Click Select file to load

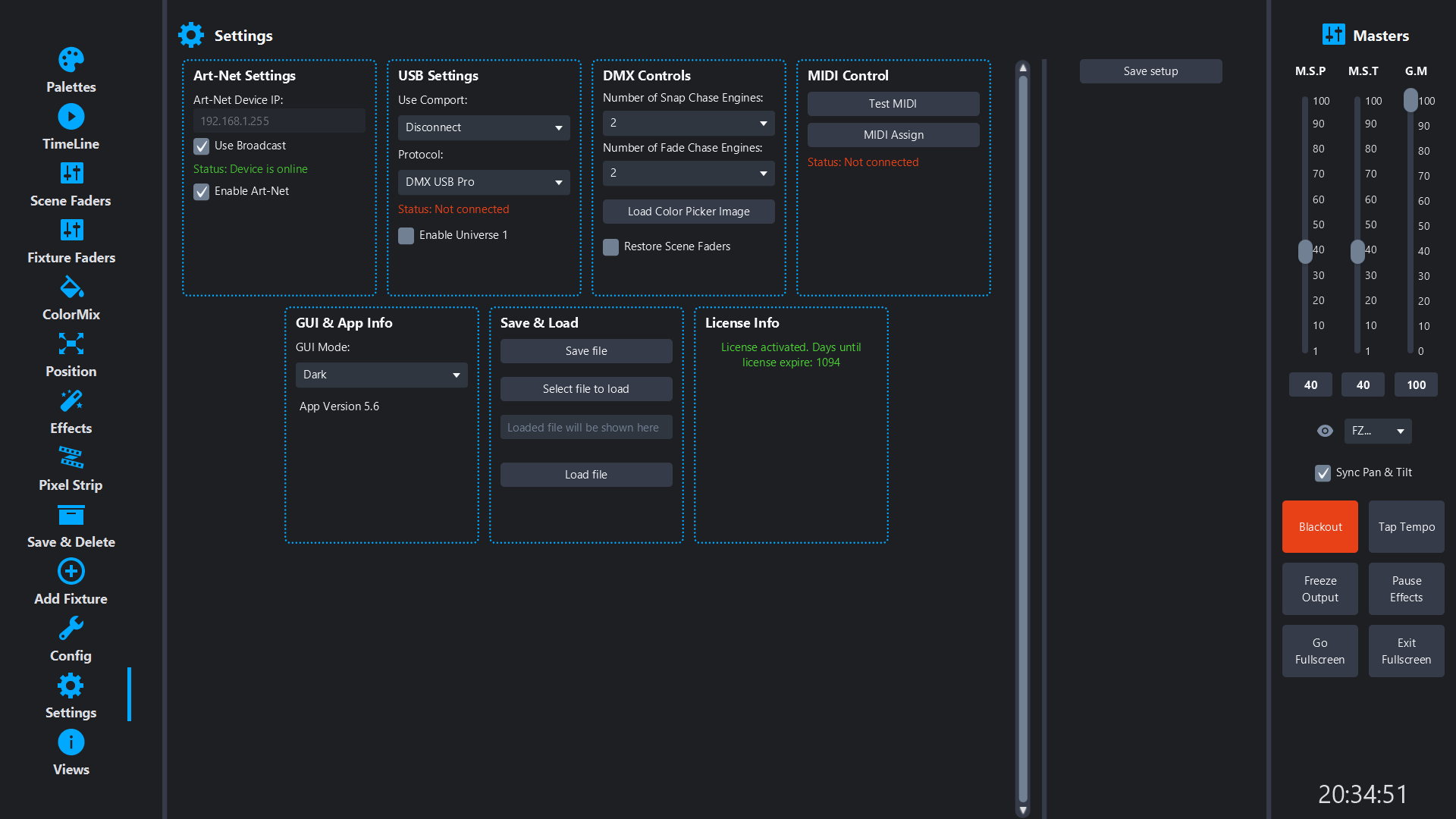click(586, 389)
